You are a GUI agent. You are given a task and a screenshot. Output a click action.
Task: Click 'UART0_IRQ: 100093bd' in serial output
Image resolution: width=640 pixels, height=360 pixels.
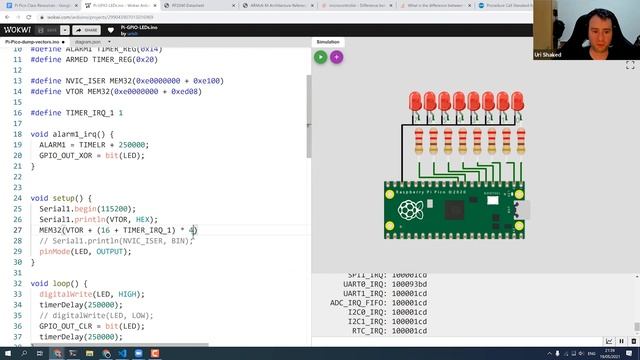[385, 284]
